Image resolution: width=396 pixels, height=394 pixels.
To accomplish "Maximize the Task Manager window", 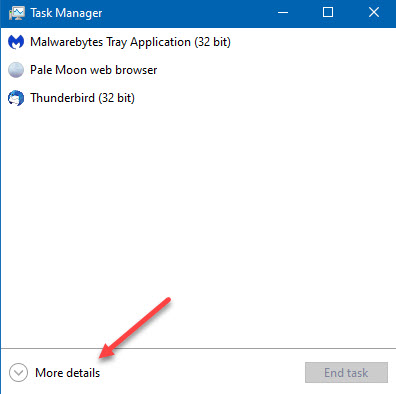I will (x=328, y=13).
